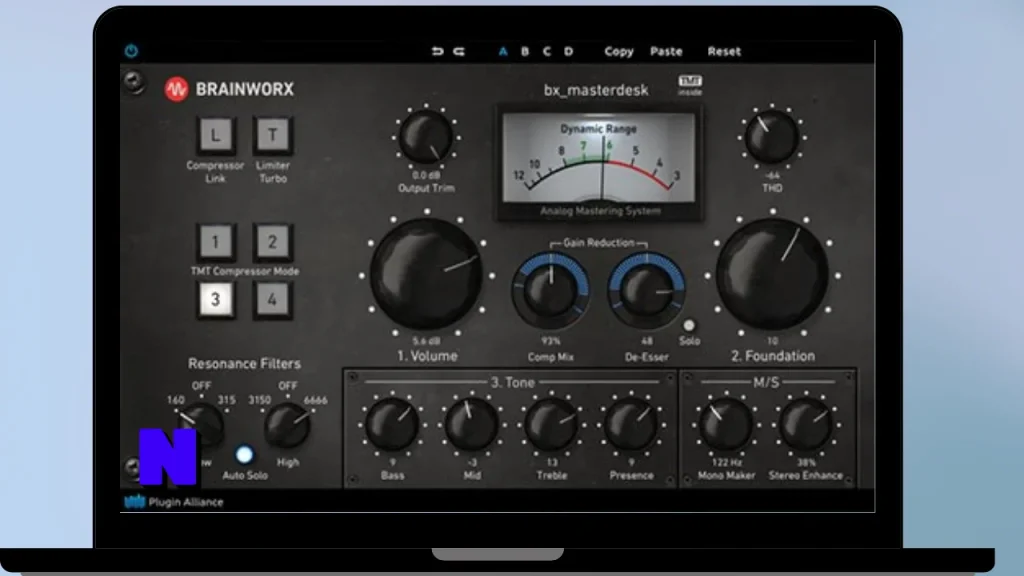Click the Treble tone knob
Screen dimensions: 1024x576
(551, 424)
